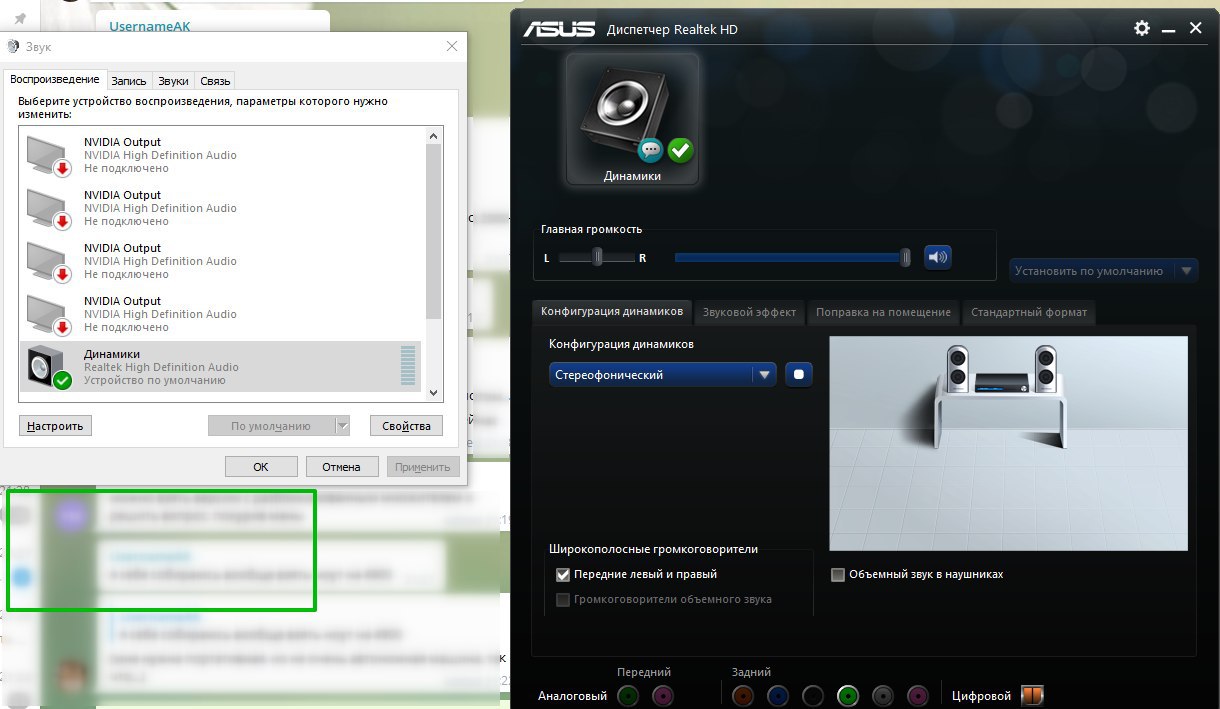Click the green checkmark default device badge
Screen dimensions: 1220x709
coord(681,151)
